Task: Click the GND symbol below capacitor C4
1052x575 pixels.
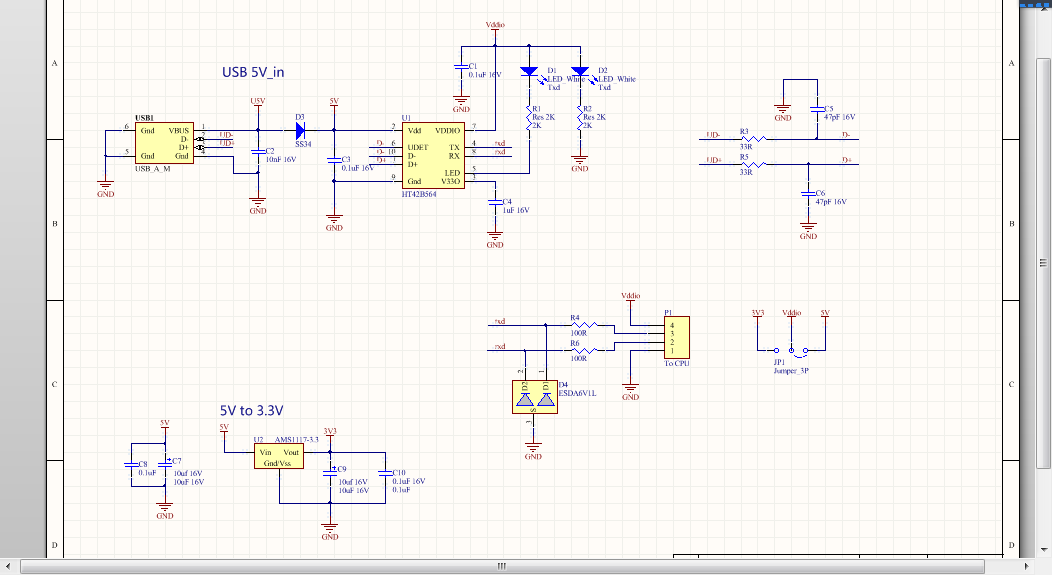Action: tap(495, 240)
